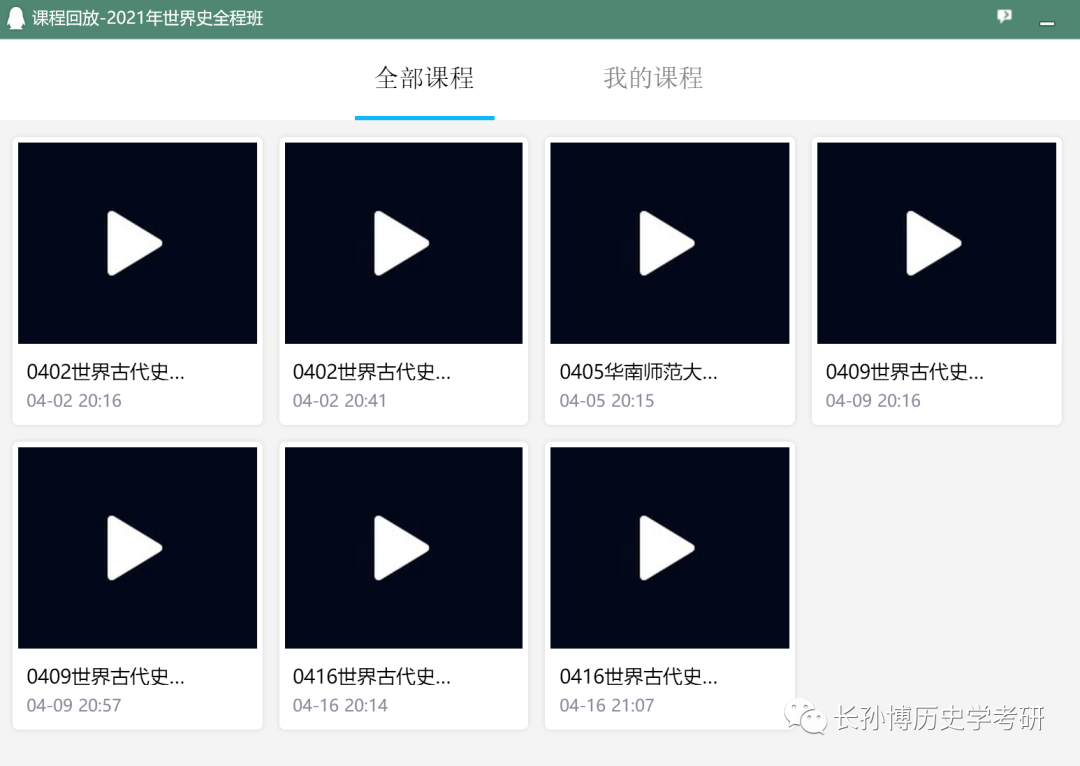Image resolution: width=1080 pixels, height=766 pixels.
Task: Click the timestamp 04-16 20:14
Action: (x=340, y=705)
